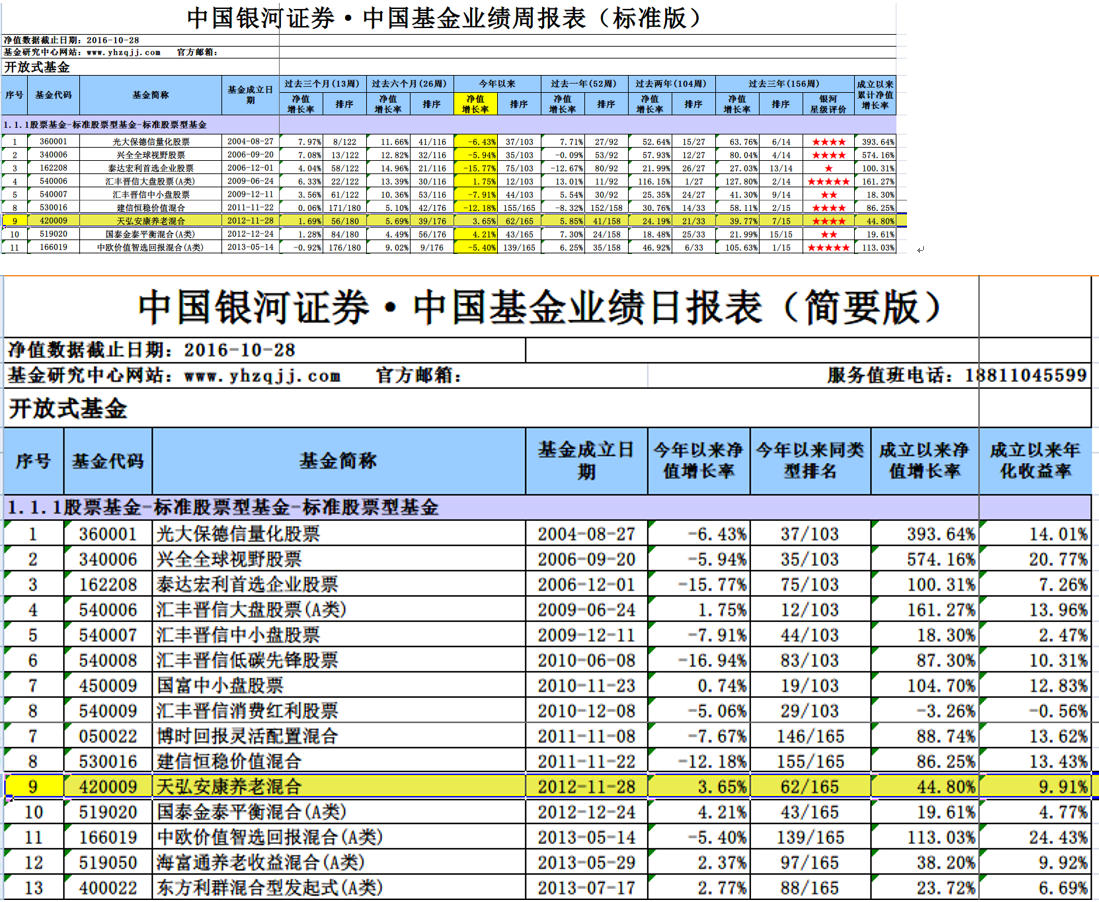The height and width of the screenshot is (902, 1099).
Task: Click the 127.80% three-year growth cell
Action: (737, 182)
